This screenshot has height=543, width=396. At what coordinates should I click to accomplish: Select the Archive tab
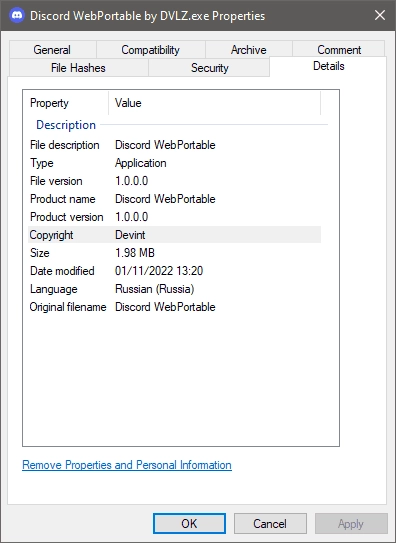click(249, 50)
